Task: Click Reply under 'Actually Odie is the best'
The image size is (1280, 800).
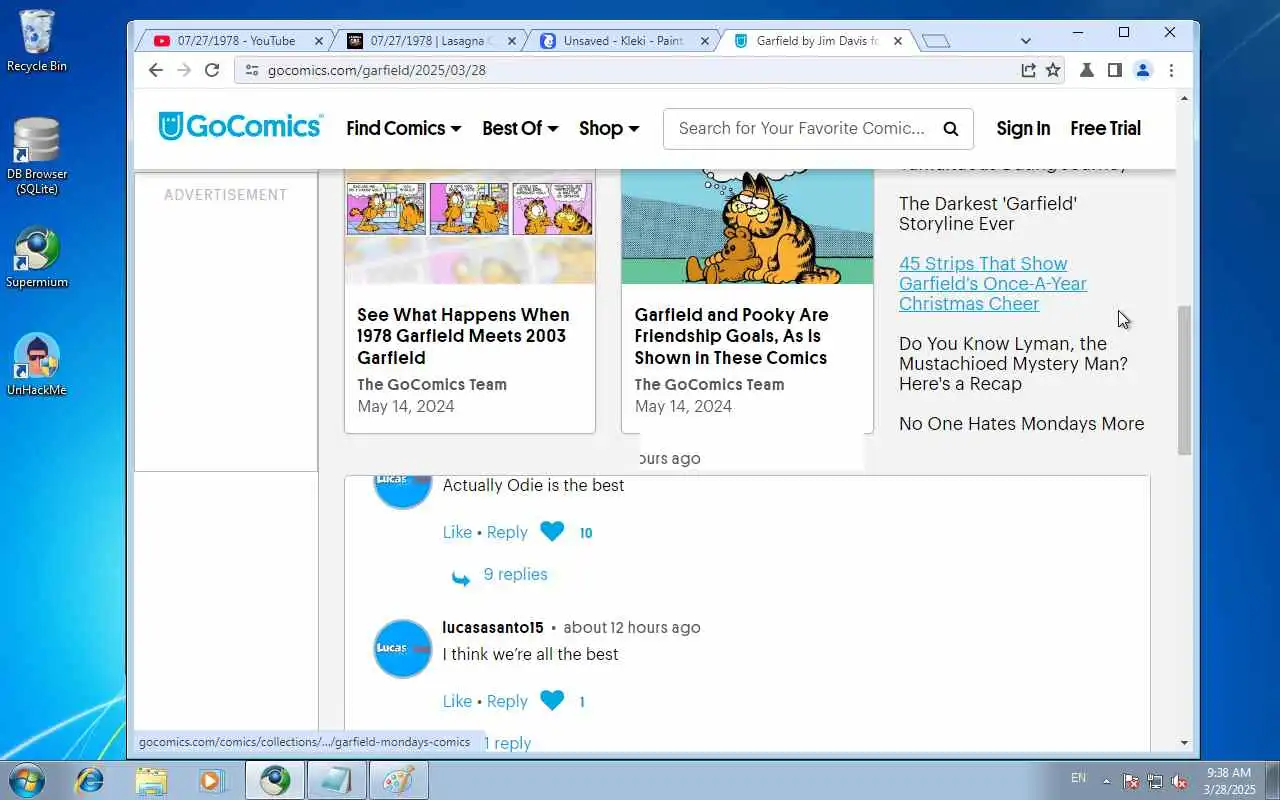Action: 507,532
